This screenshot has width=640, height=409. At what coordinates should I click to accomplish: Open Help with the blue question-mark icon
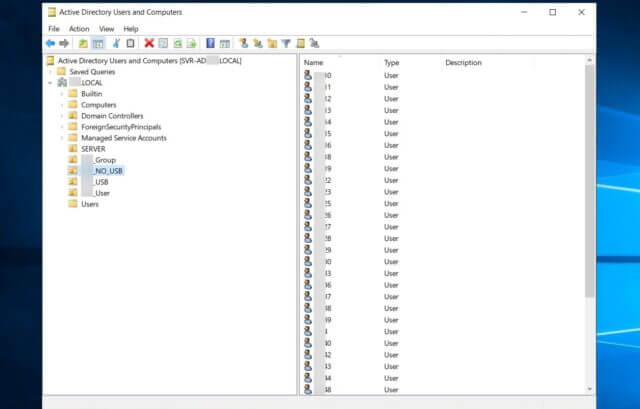210,43
